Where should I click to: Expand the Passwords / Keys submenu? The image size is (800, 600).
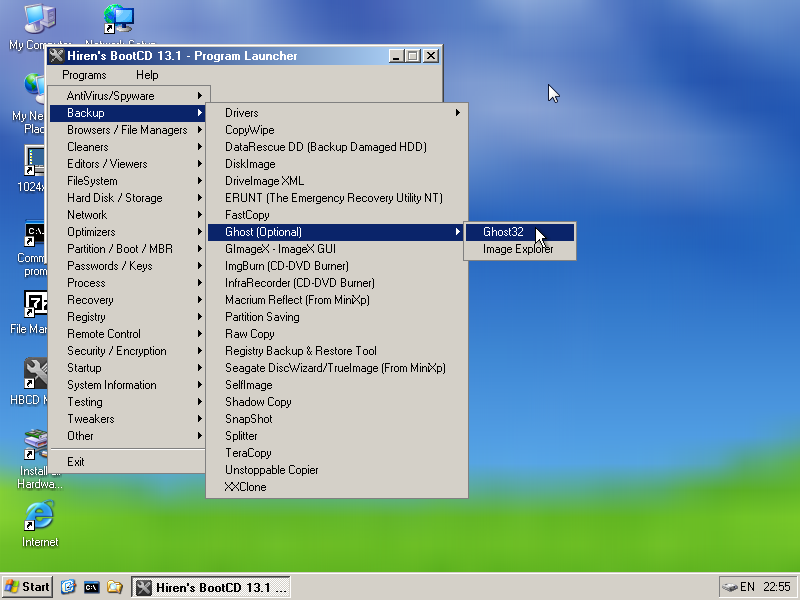point(128,266)
